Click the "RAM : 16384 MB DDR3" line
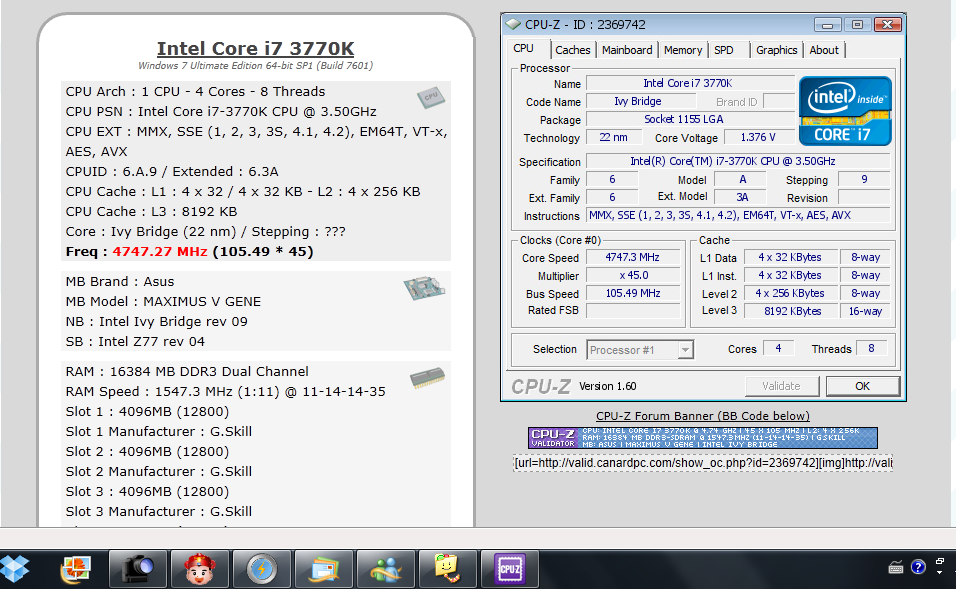The width and height of the screenshot is (956, 589). pyautogui.click(x=187, y=371)
